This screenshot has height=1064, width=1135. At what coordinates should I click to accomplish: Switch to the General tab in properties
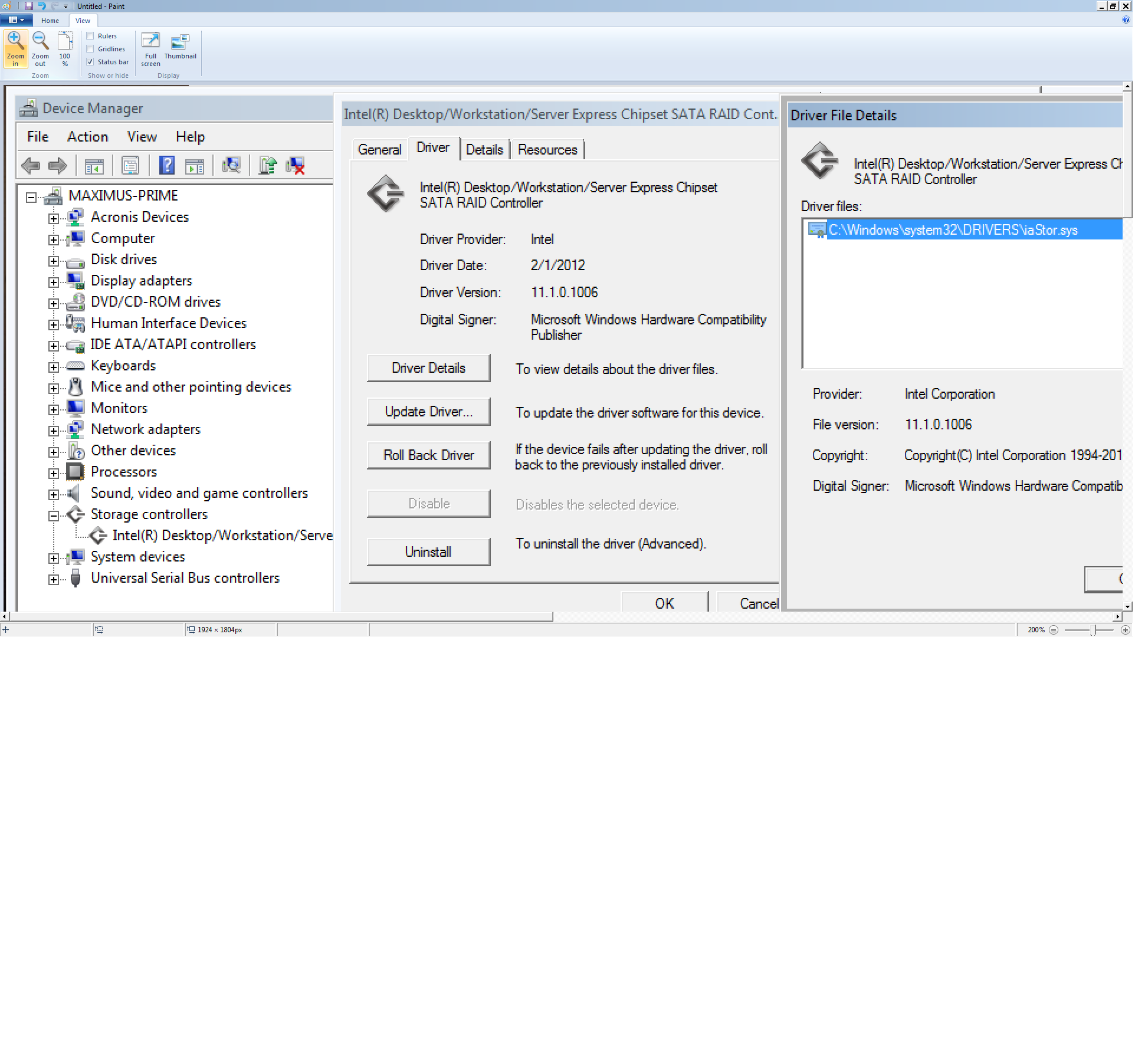click(x=379, y=150)
